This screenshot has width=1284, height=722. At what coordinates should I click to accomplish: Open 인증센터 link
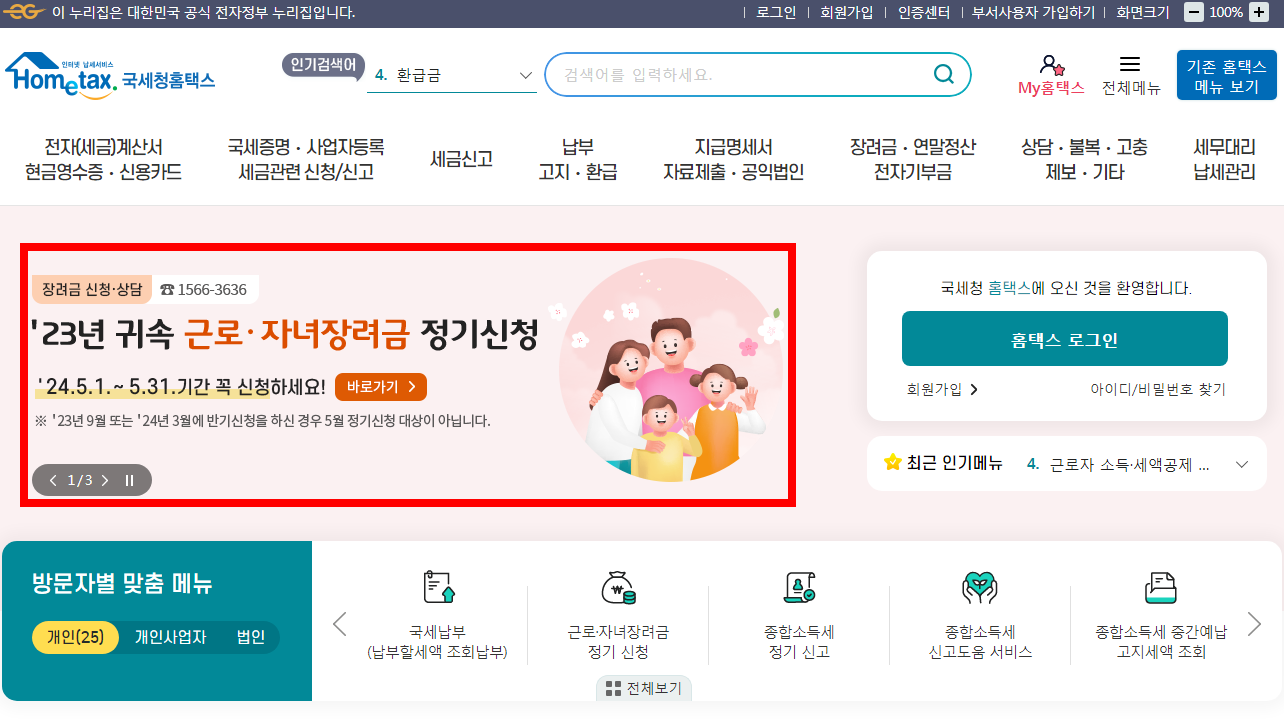tap(923, 13)
